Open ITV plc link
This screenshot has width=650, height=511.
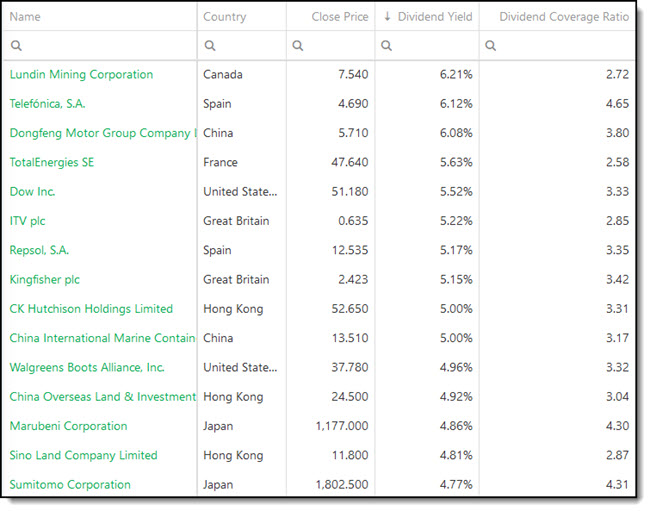click(27, 221)
